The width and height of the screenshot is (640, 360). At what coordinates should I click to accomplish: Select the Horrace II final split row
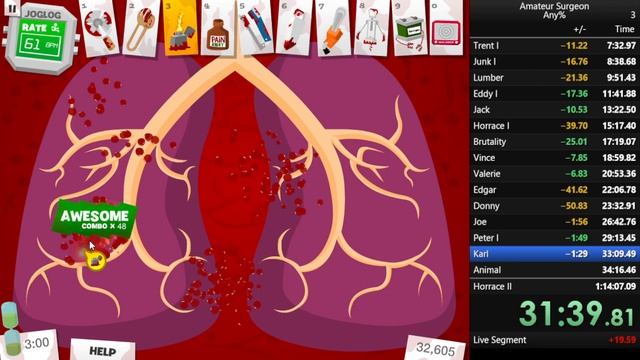coord(555,287)
